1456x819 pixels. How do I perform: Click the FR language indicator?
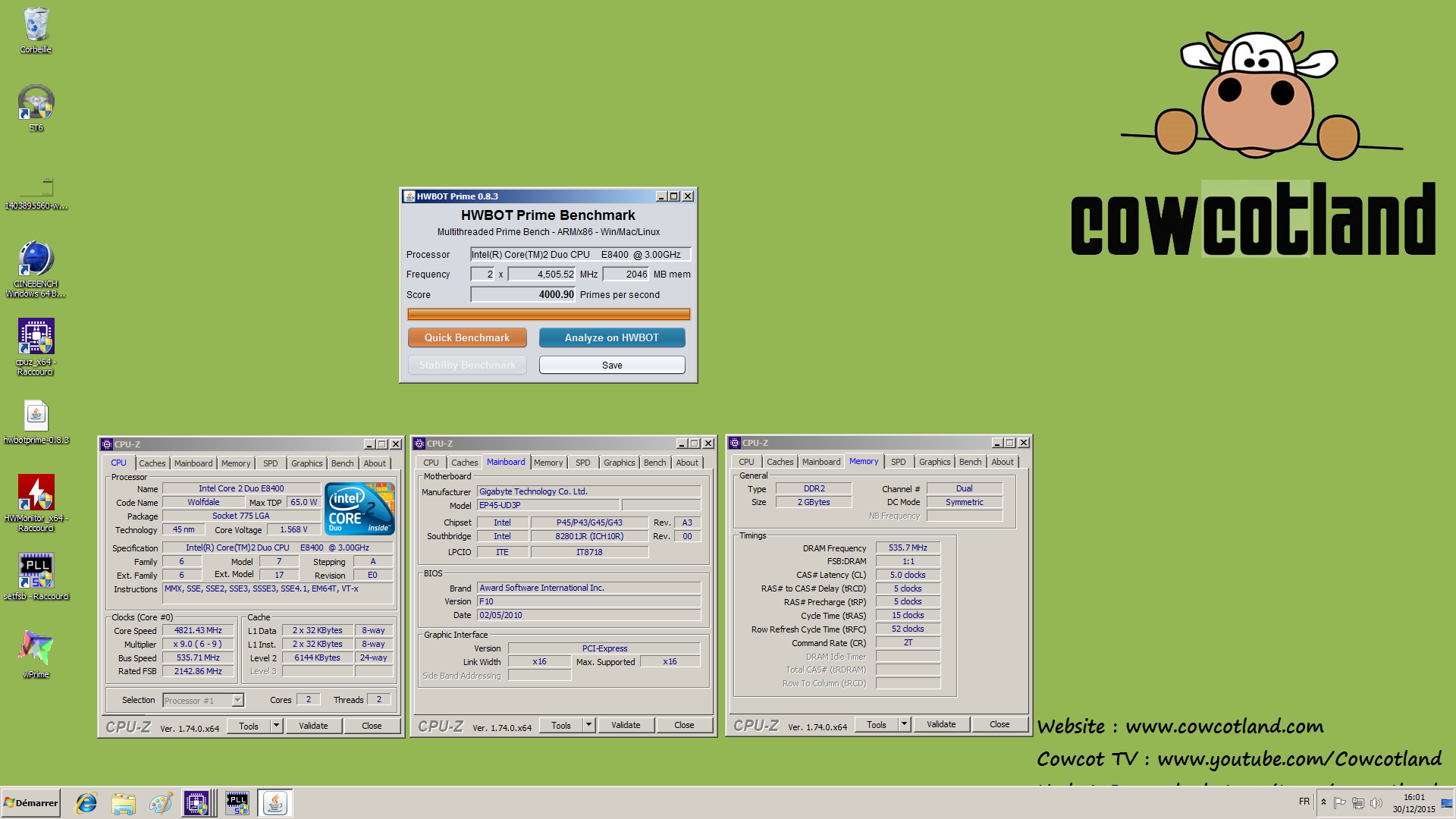point(1304,802)
